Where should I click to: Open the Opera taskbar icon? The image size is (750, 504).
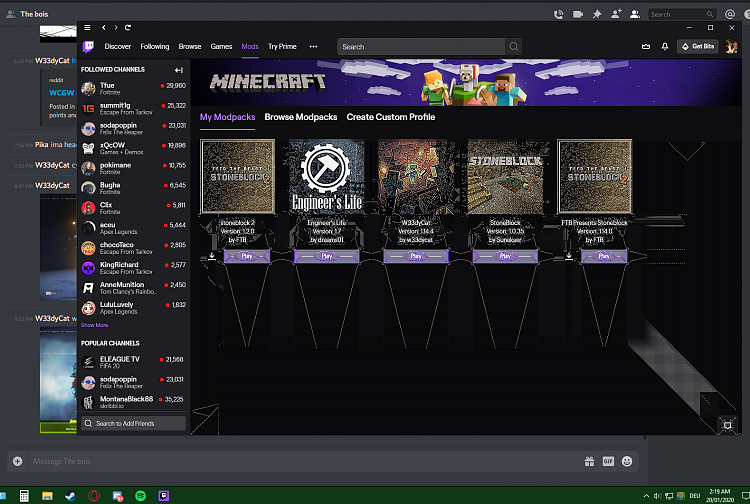pyautogui.click(x=94, y=496)
